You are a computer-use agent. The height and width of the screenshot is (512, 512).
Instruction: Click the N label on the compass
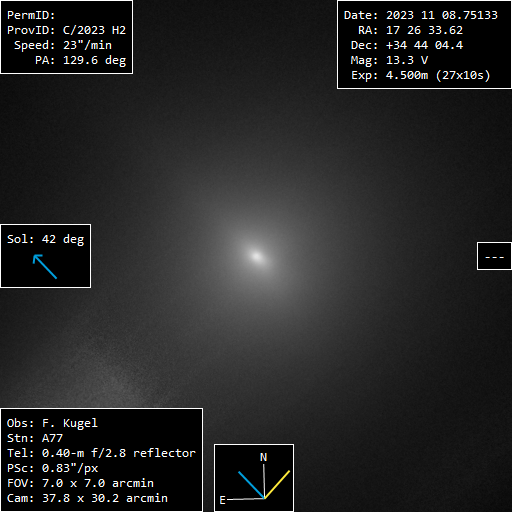pyautogui.click(x=263, y=457)
